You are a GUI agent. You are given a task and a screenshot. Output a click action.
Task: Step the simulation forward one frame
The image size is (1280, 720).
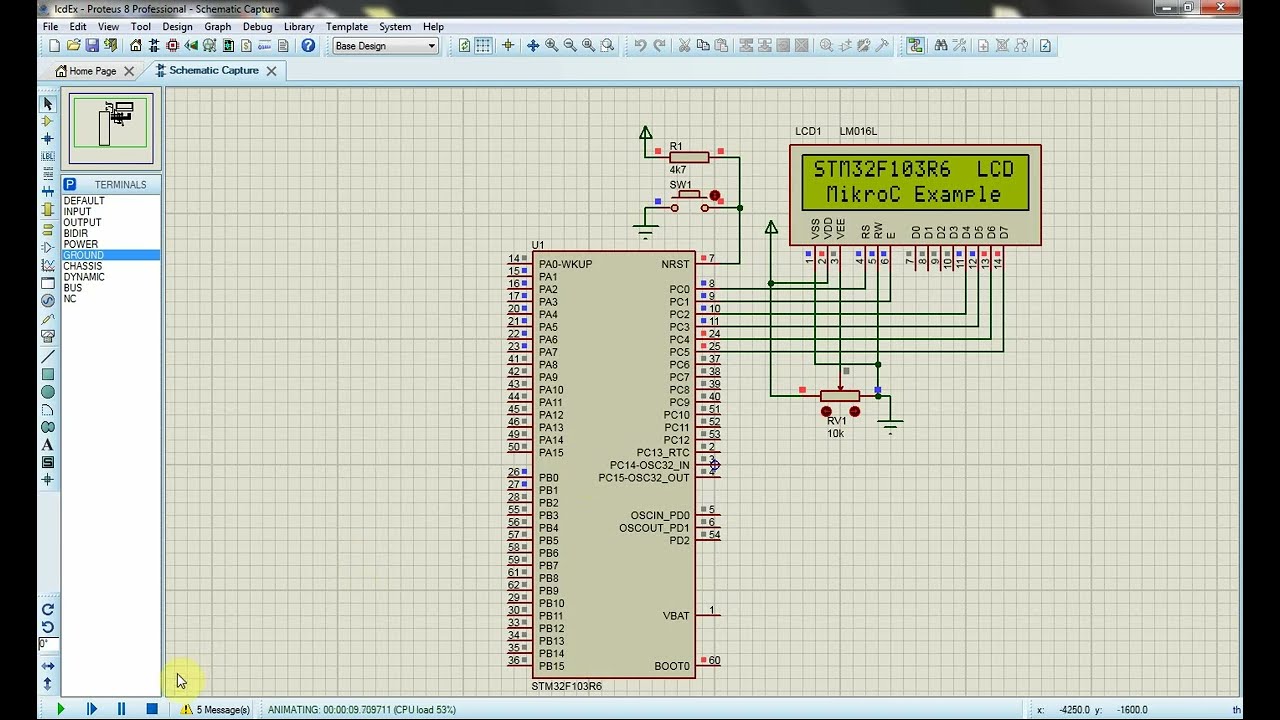point(91,709)
